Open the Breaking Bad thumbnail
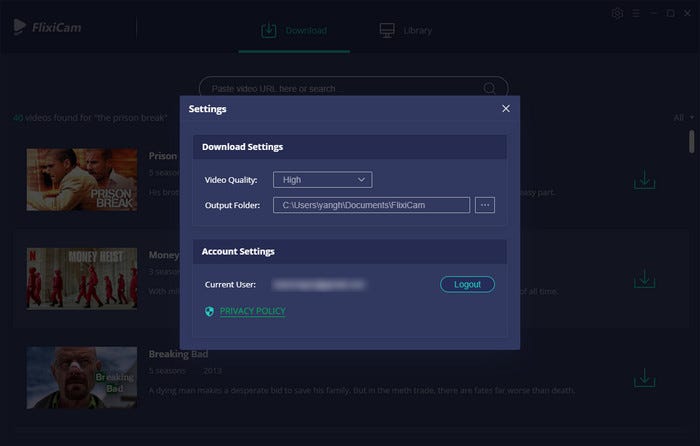 pos(82,378)
